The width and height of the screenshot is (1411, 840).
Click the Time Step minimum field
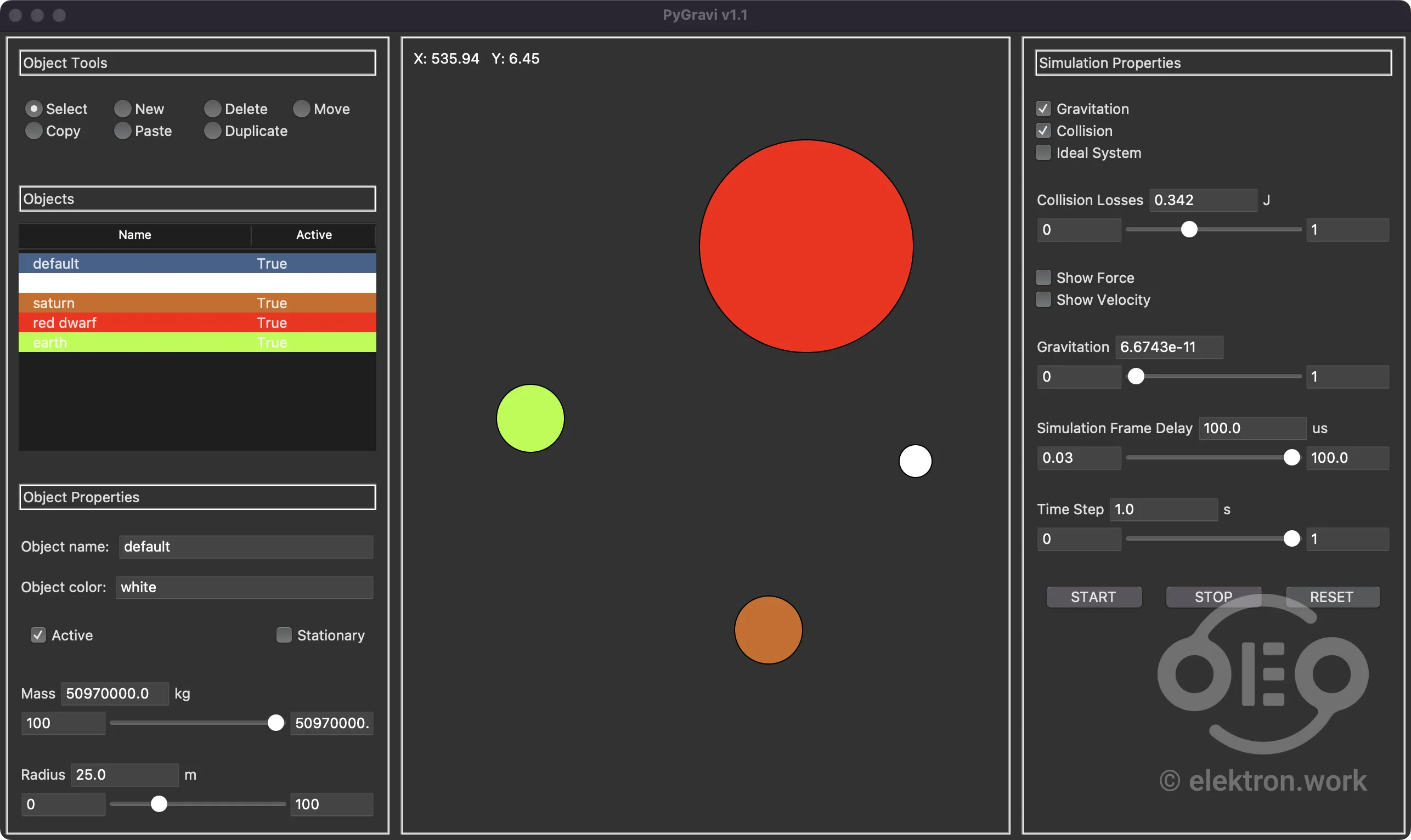pyautogui.click(x=1079, y=539)
